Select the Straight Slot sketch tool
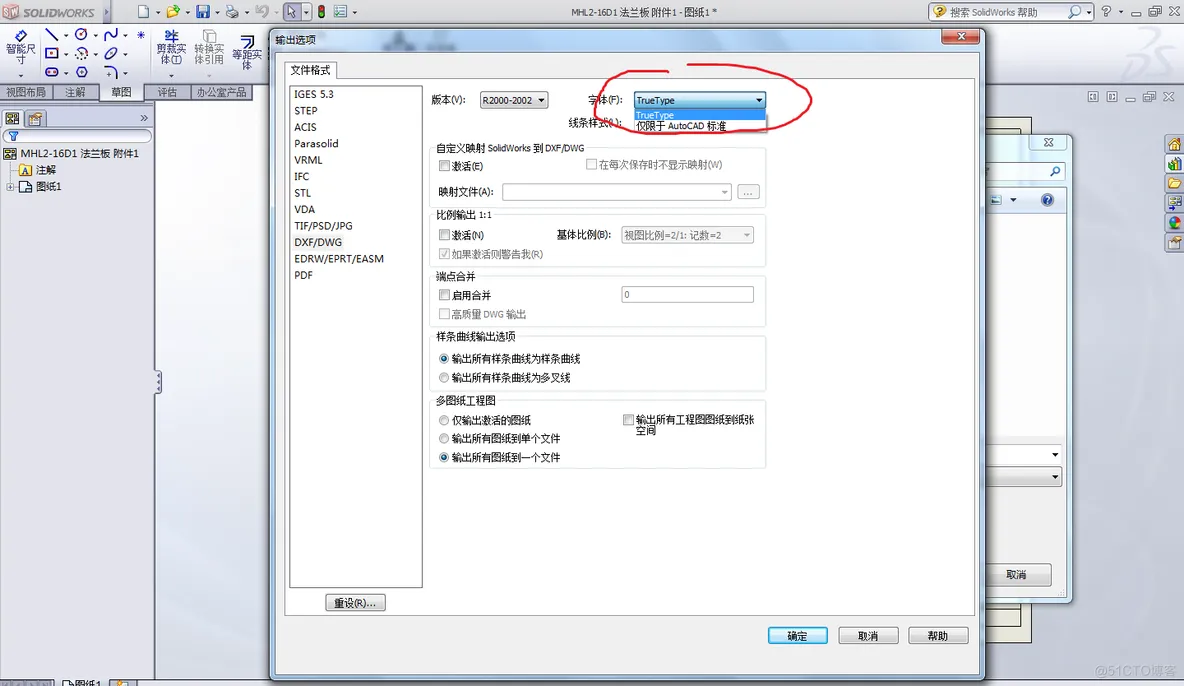The height and width of the screenshot is (686, 1184). click(x=51, y=73)
